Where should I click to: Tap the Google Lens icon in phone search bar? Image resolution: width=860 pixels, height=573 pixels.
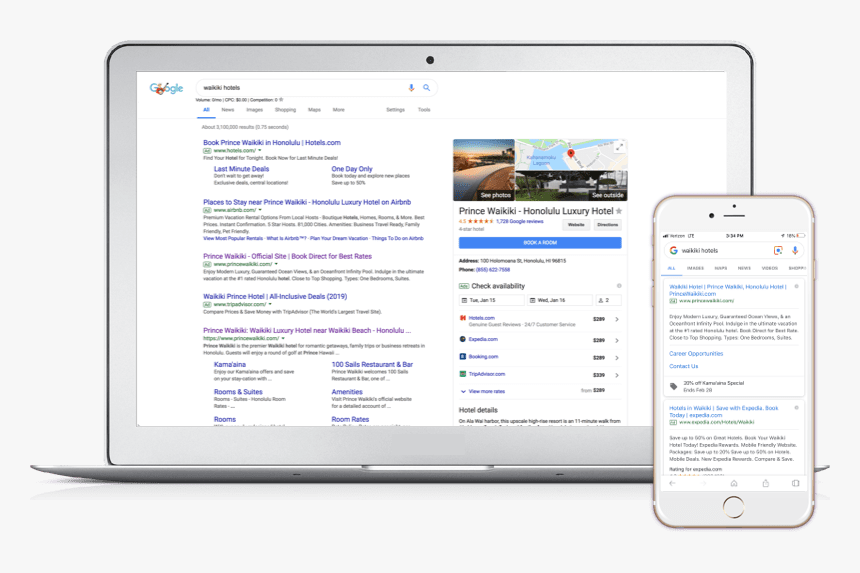(x=778, y=251)
